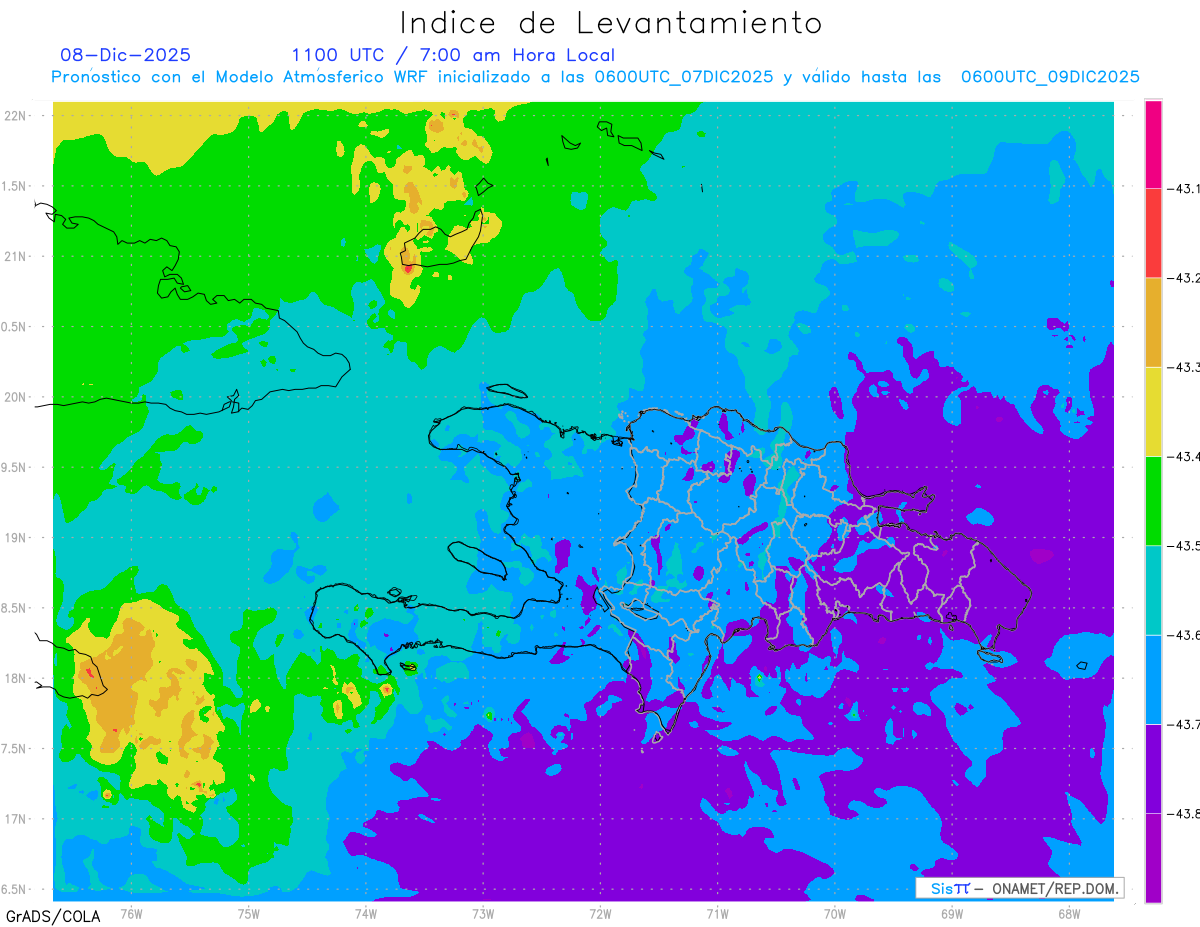Screen dimensions: 1200x927
Task: Click the -43.7 color bar label
Action: (x=1185, y=724)
